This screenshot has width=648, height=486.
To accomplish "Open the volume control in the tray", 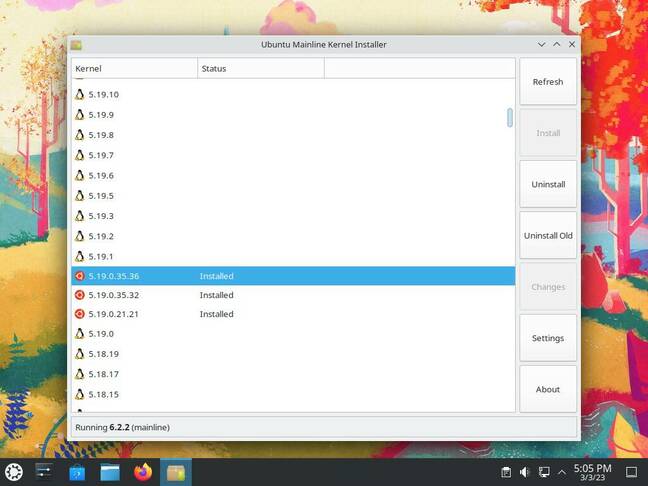I will [525, 472].
